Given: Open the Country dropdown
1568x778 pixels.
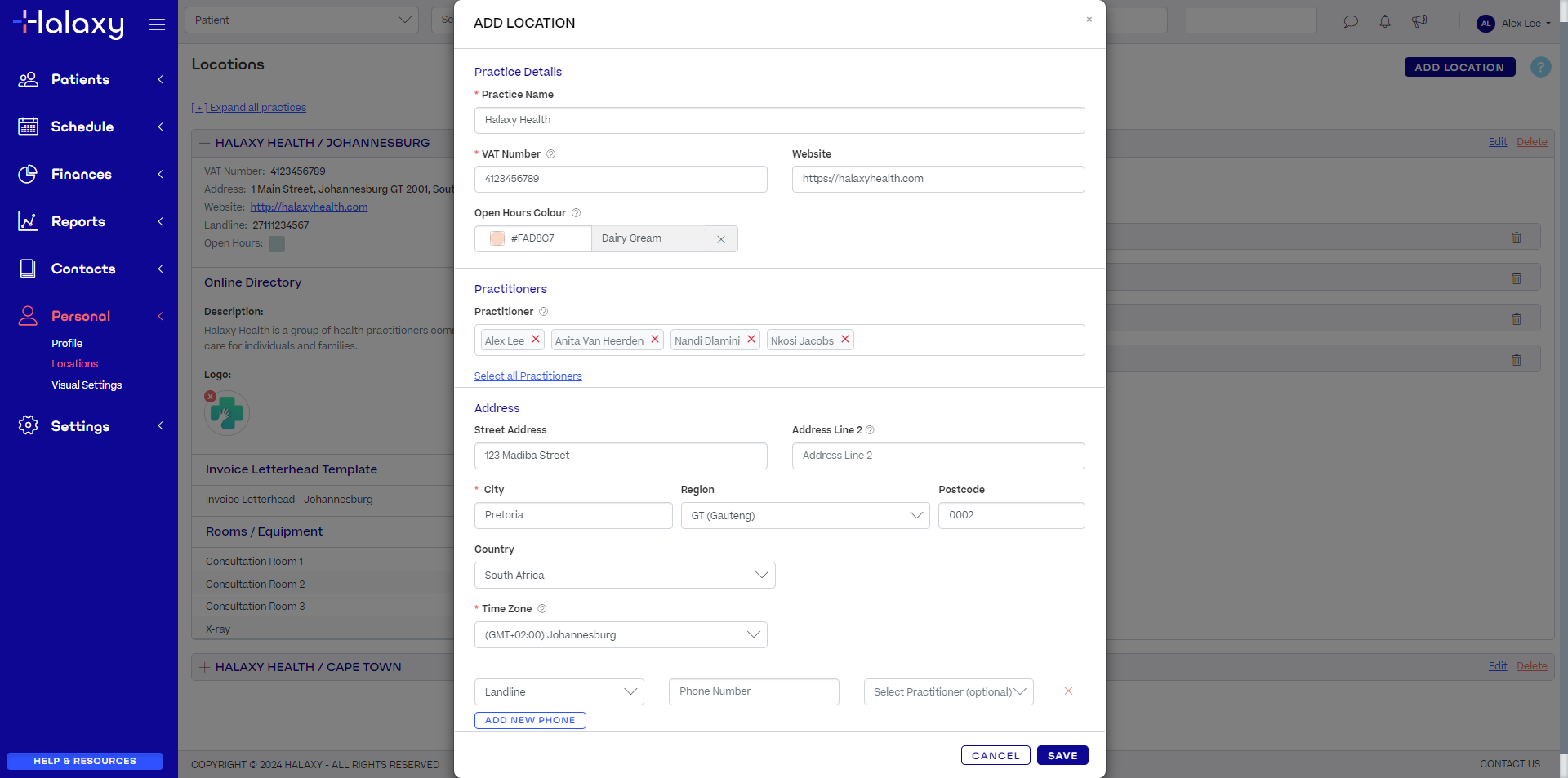Looking at the screenshot, I should [625, 576].
